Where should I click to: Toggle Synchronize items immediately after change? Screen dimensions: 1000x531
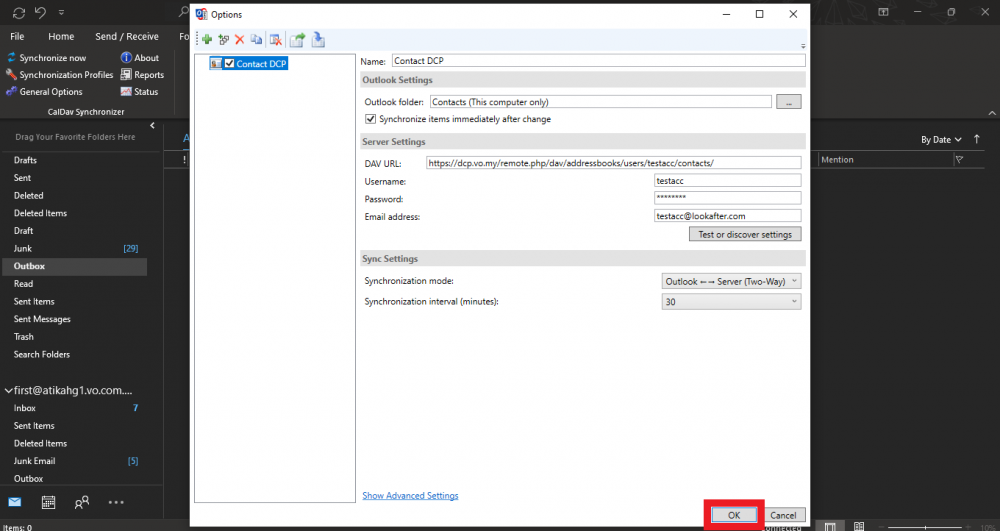coord(371,119)
